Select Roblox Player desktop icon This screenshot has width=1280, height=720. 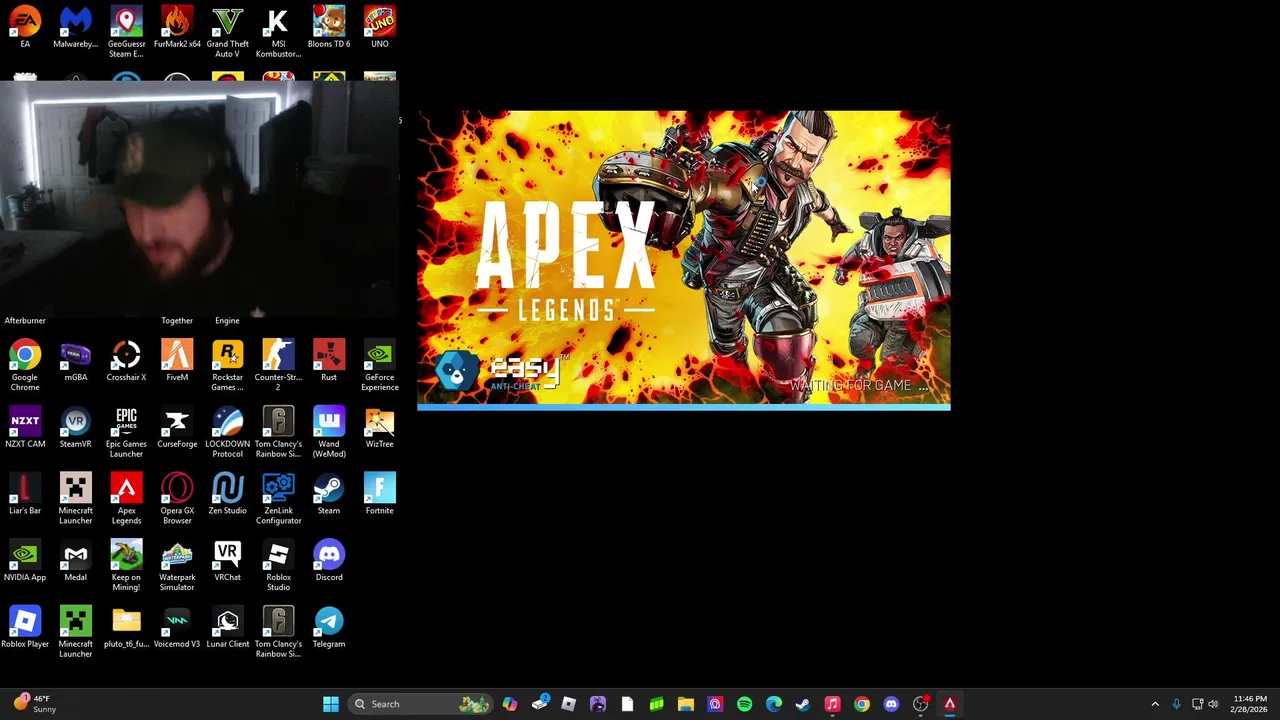[25, 628]
